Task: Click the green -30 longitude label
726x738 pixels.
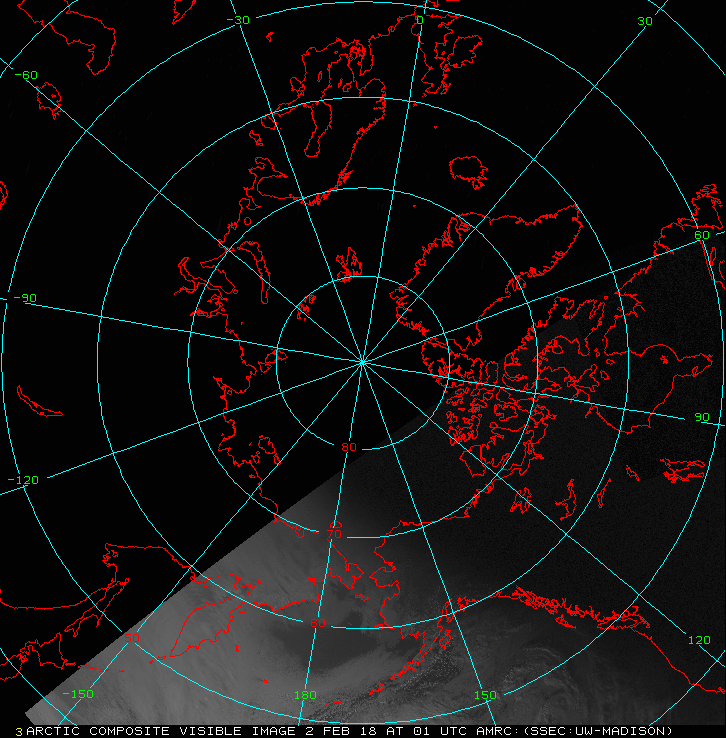Action: 238,20
